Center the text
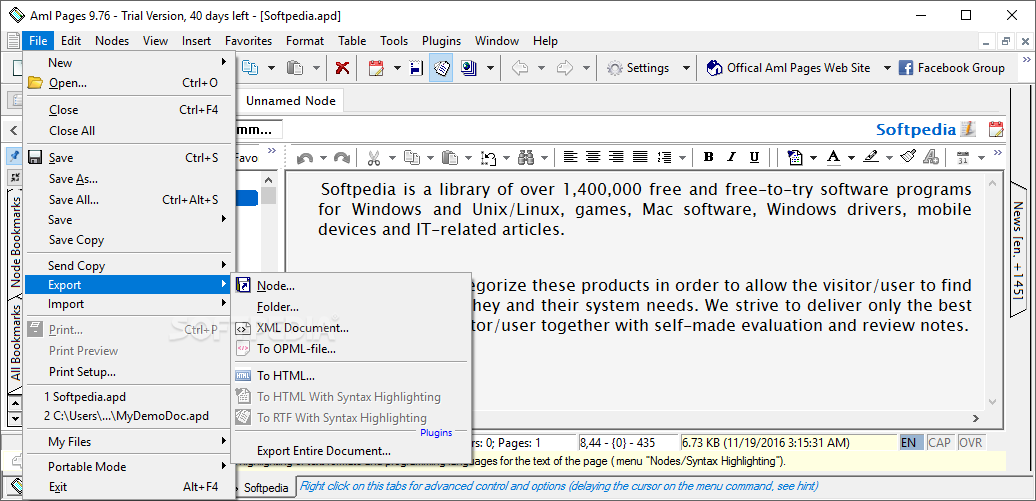 tap(593, 157)
